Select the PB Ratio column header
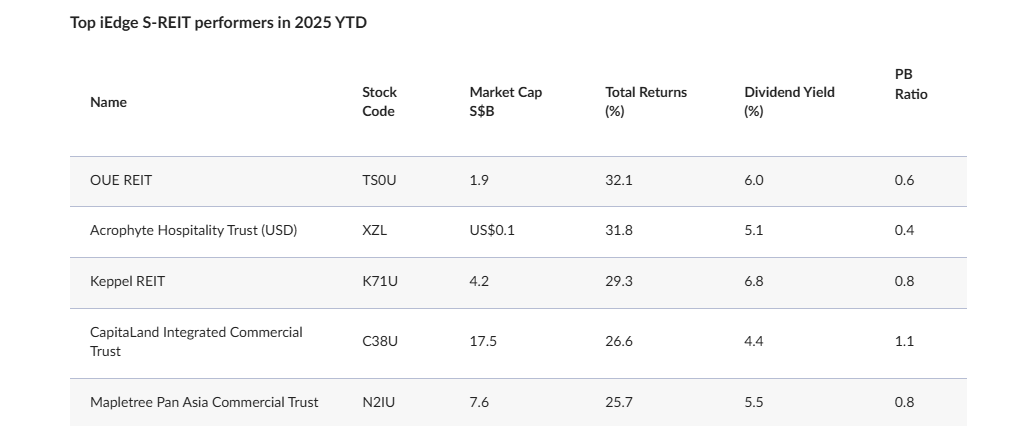The height and width of the screenshot is (426, 1012). point(911,84)
